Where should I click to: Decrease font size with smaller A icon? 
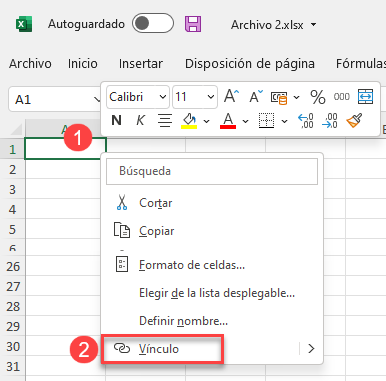pyautogui.click(x=256, y=97)
